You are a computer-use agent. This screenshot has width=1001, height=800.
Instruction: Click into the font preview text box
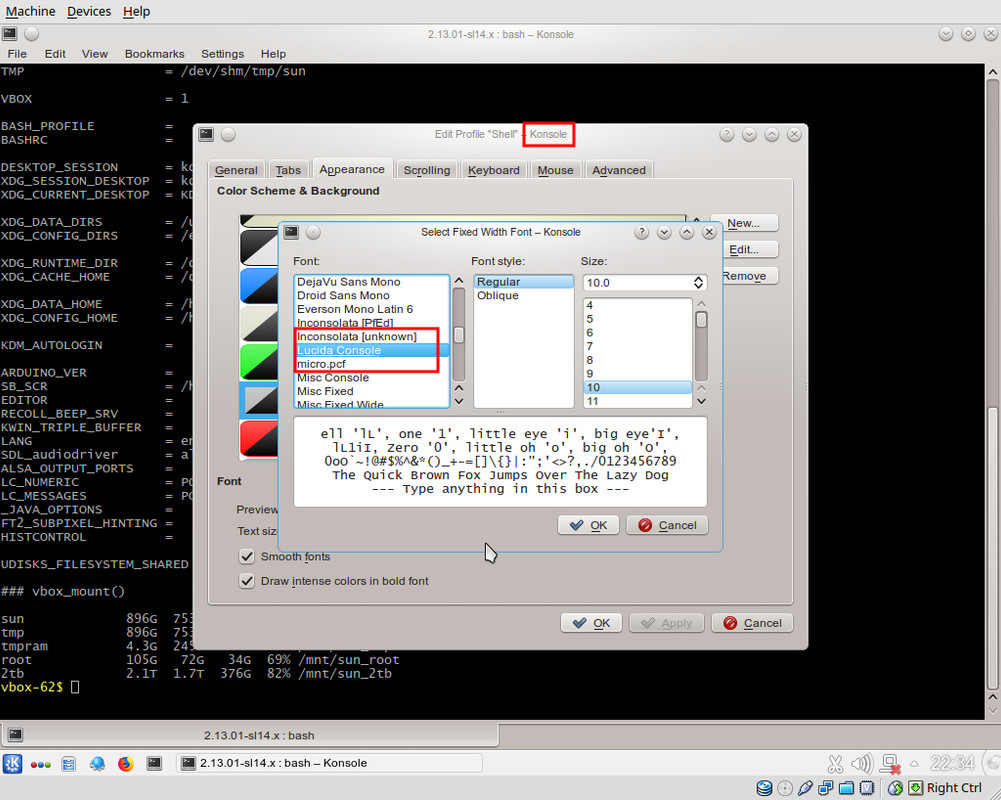tap(500, 462)
